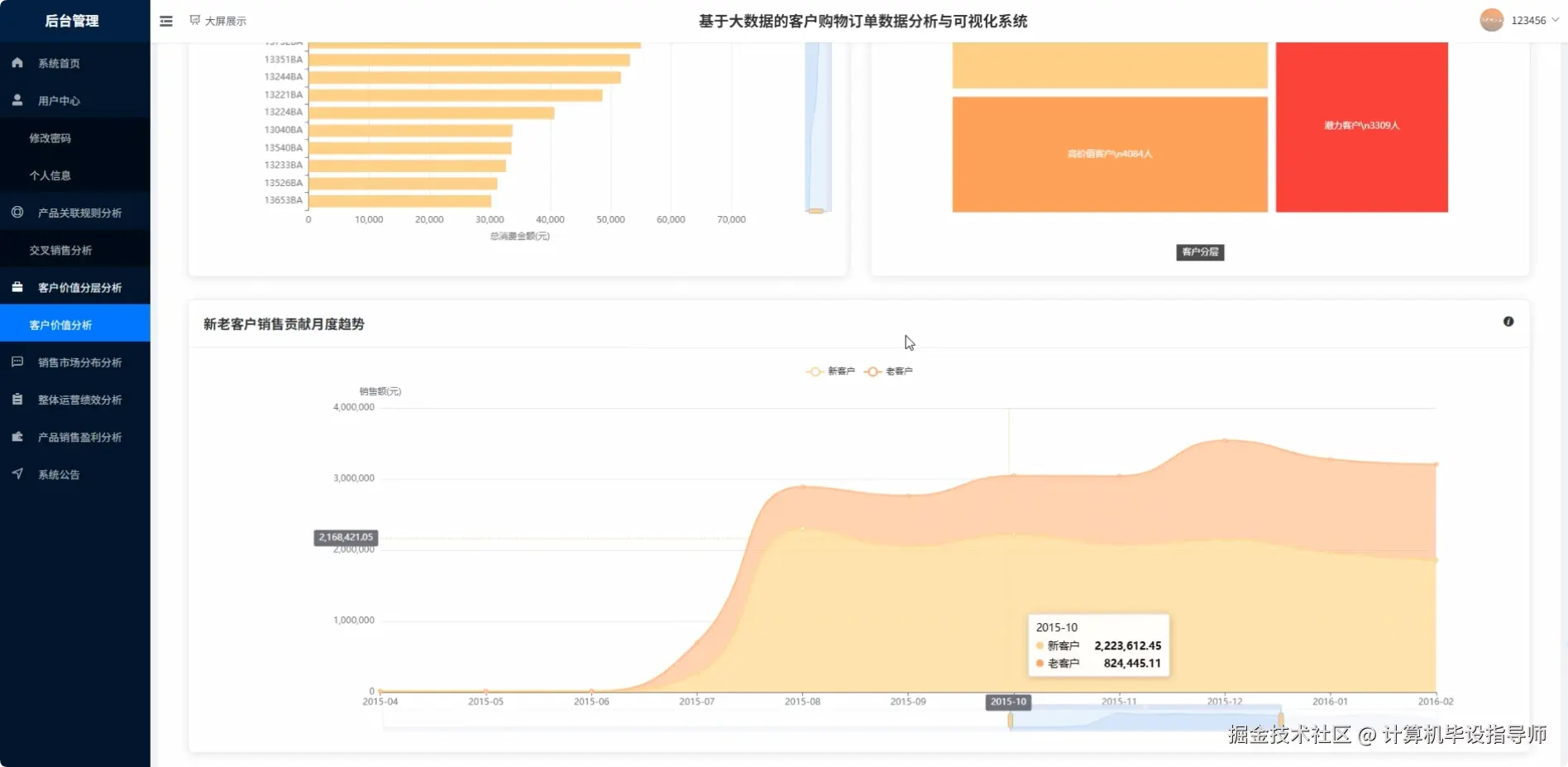Click the paper-plane icon beside 系统公告
Screen dimensions: 1568x767
pyautogui.click(x=17, y=473)
